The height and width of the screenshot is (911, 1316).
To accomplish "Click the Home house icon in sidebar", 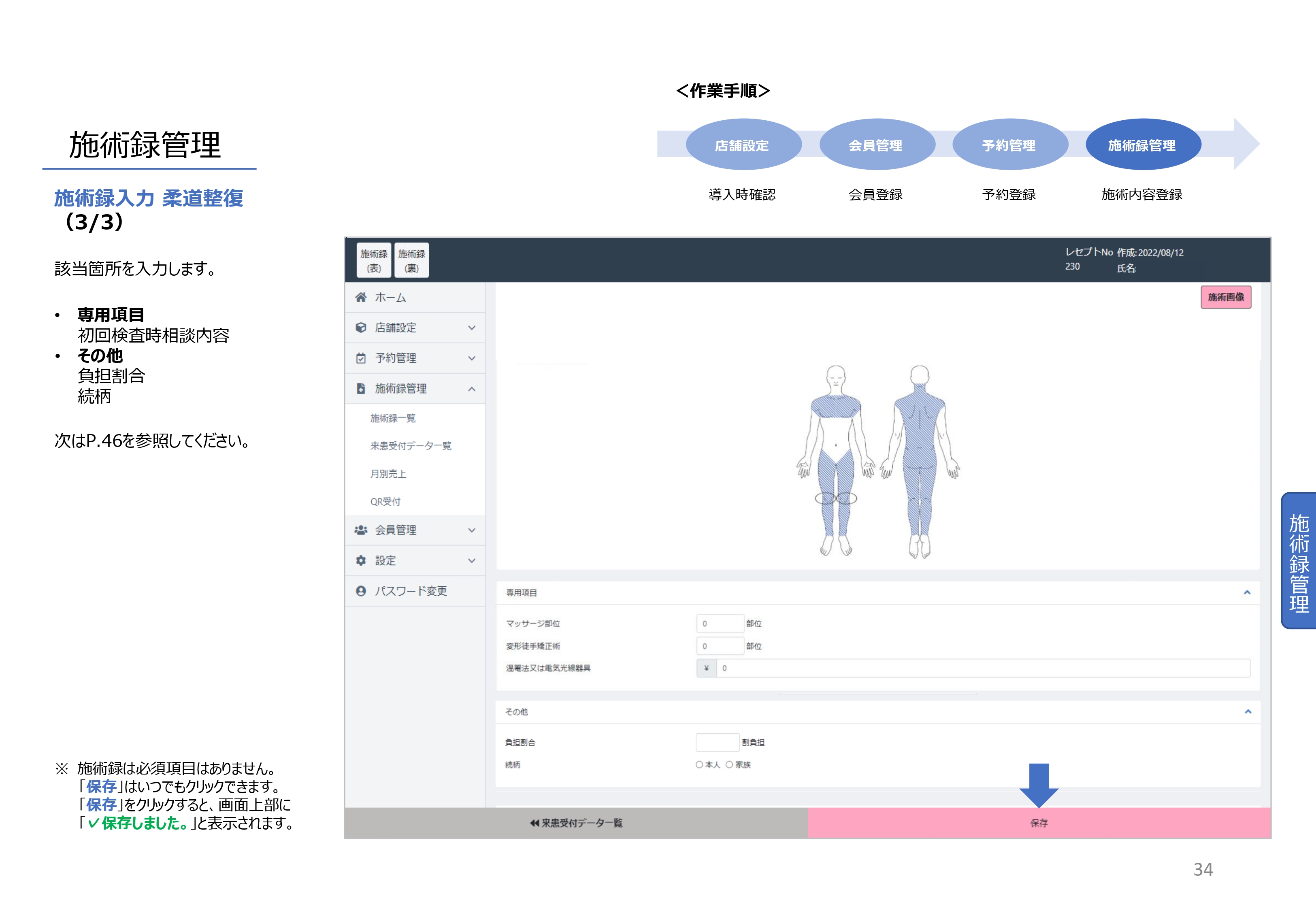I will pos(361,297).
